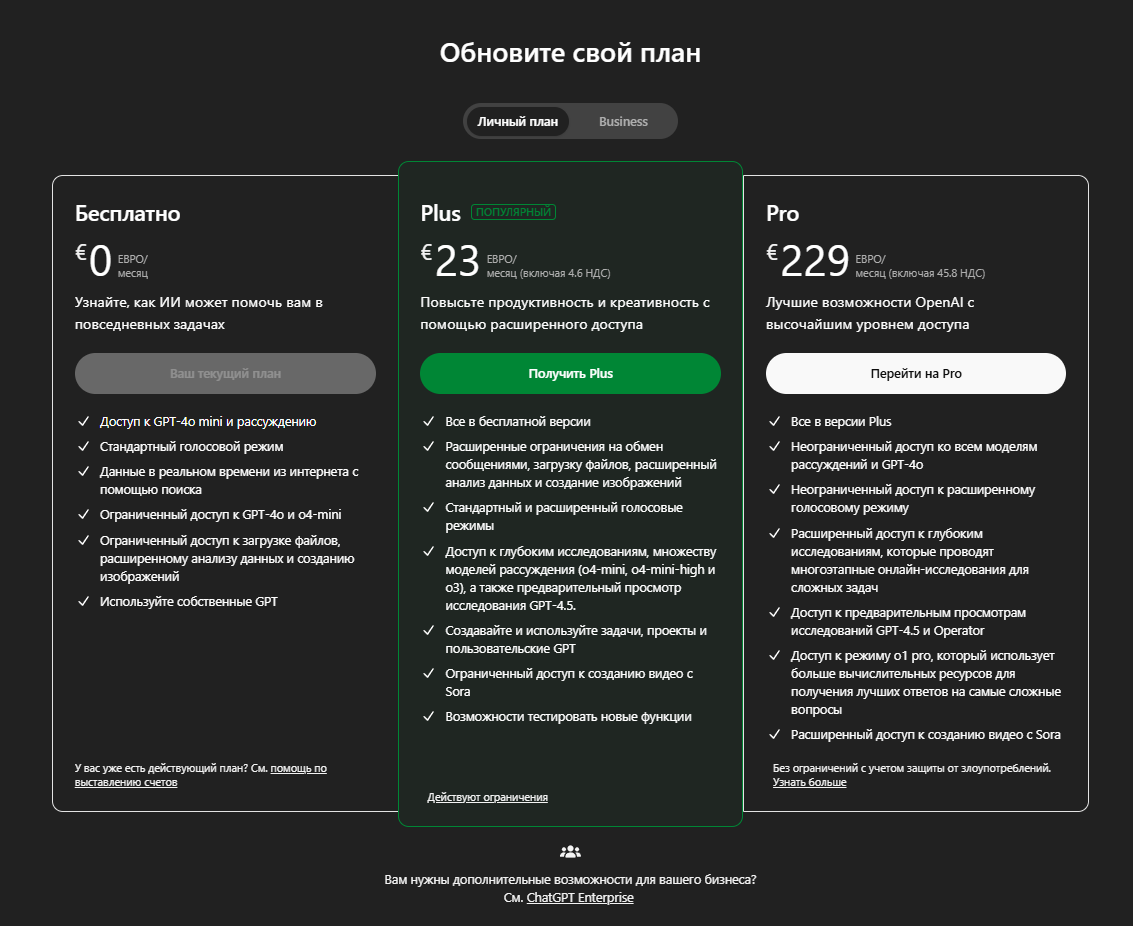Click the checkmark beside Доступ к GPT-4o mini
Image resolution: width=1133 pixels, height=926 pixels.
coord(84,421)
